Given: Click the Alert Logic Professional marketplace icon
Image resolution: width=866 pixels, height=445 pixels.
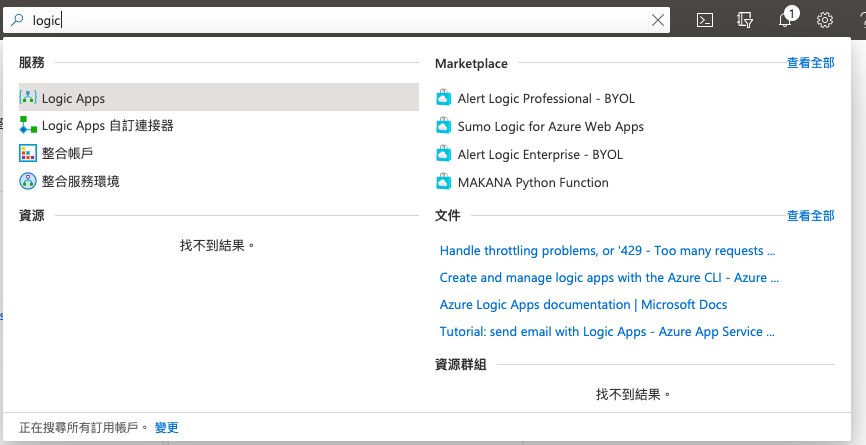Looking at the screenshot, I should tap(444, 98).
